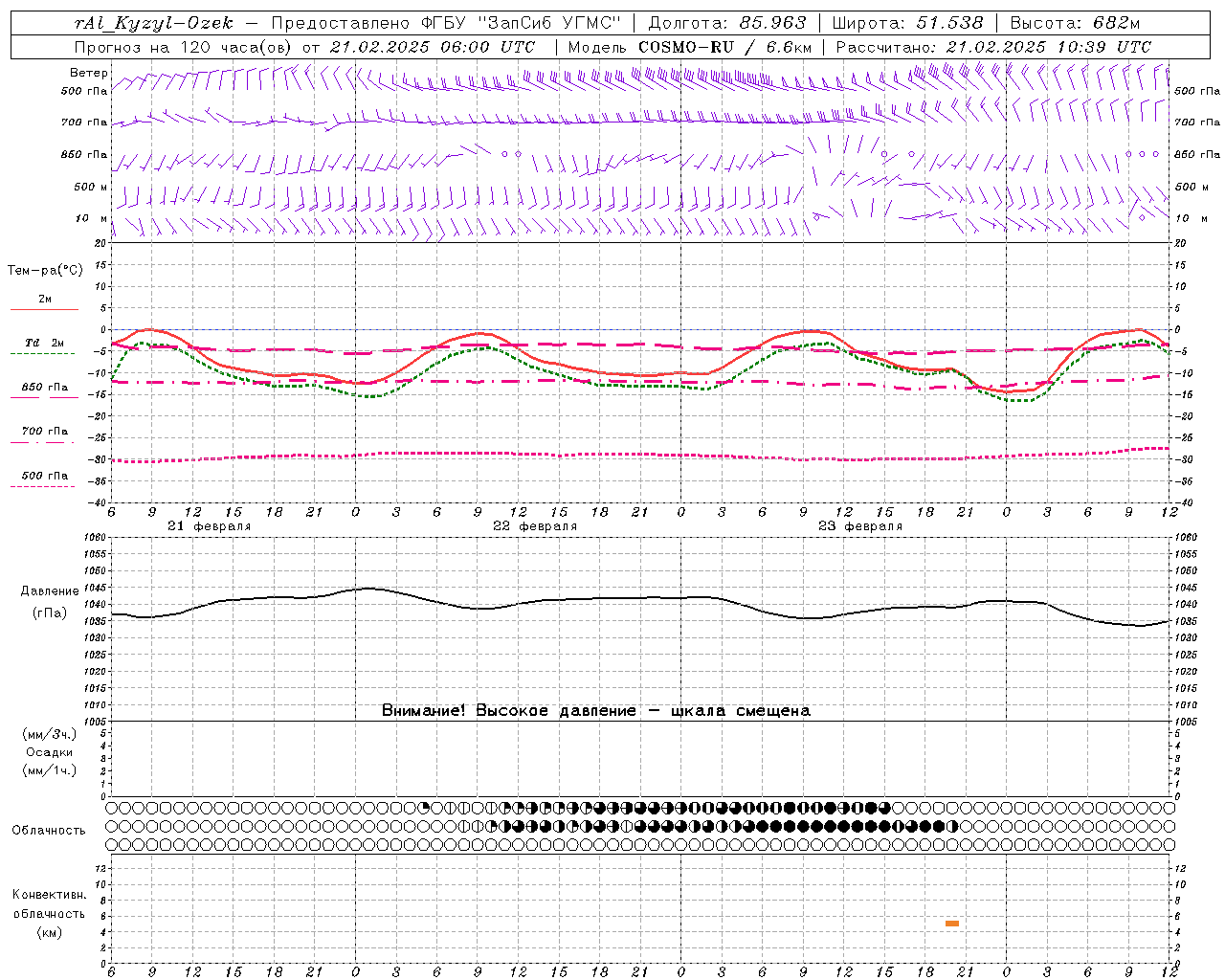This screenshot has width=1225, height=980.
Task: Click the 'Высота: 682м' elevation text
Action: click(1075, 23)
